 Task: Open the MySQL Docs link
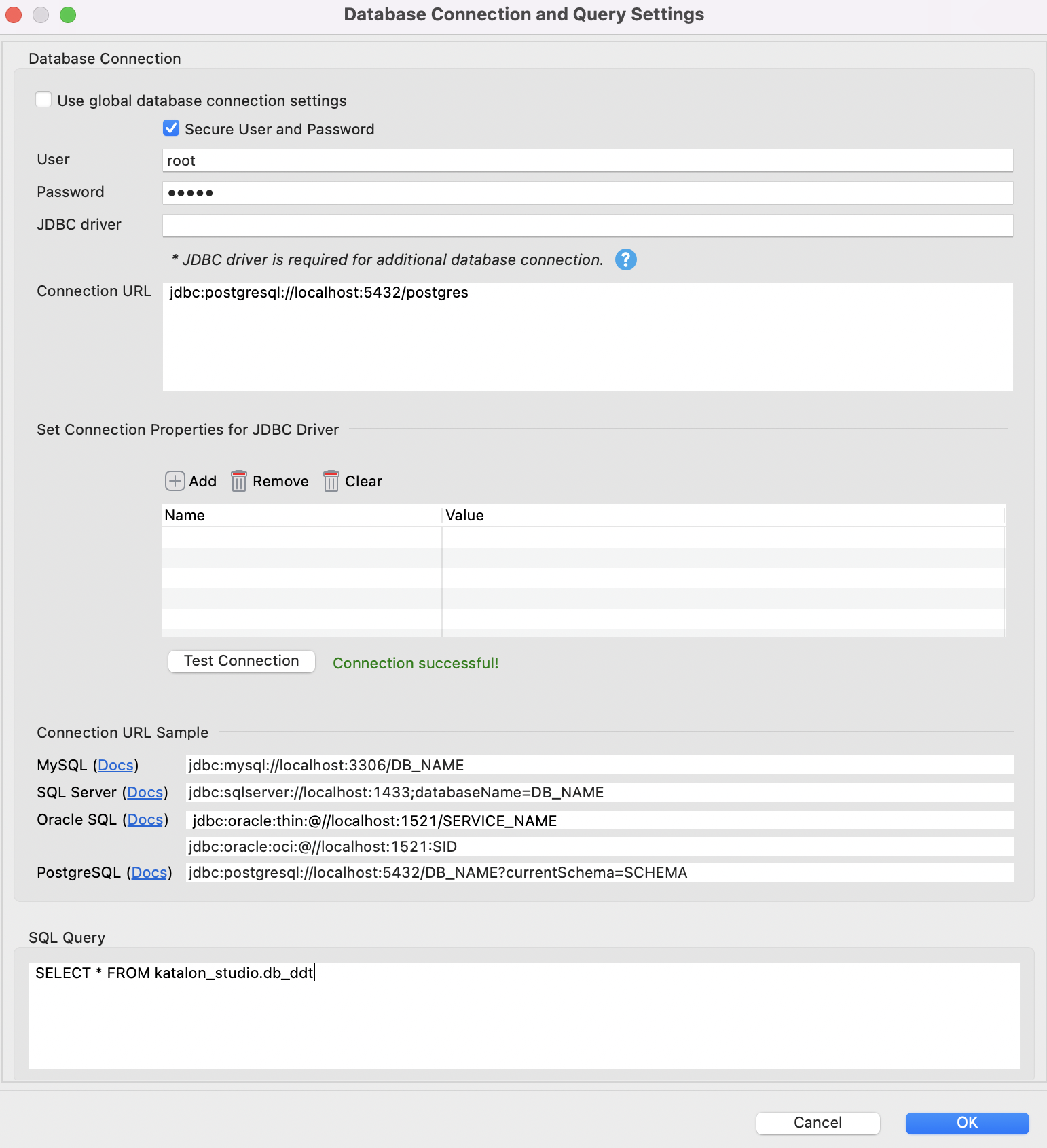pos(116,765)
